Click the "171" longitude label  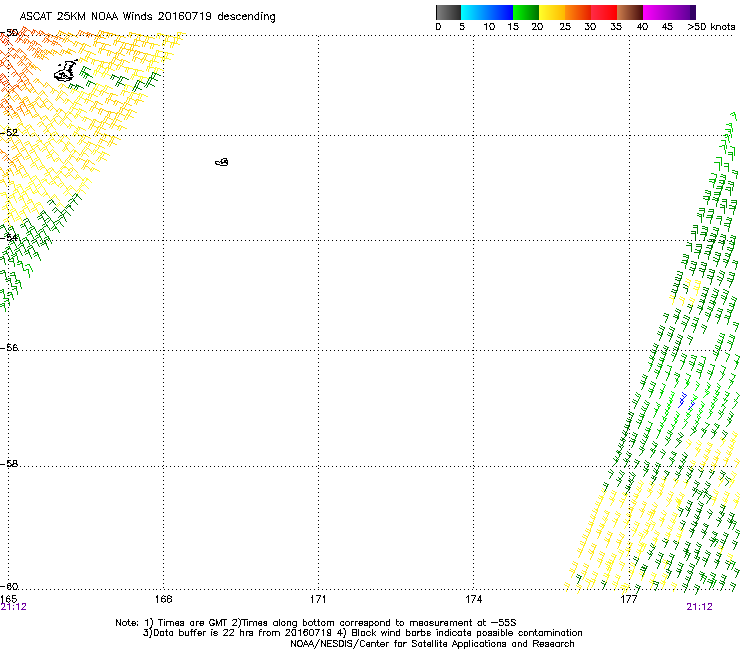click(318, 599)
